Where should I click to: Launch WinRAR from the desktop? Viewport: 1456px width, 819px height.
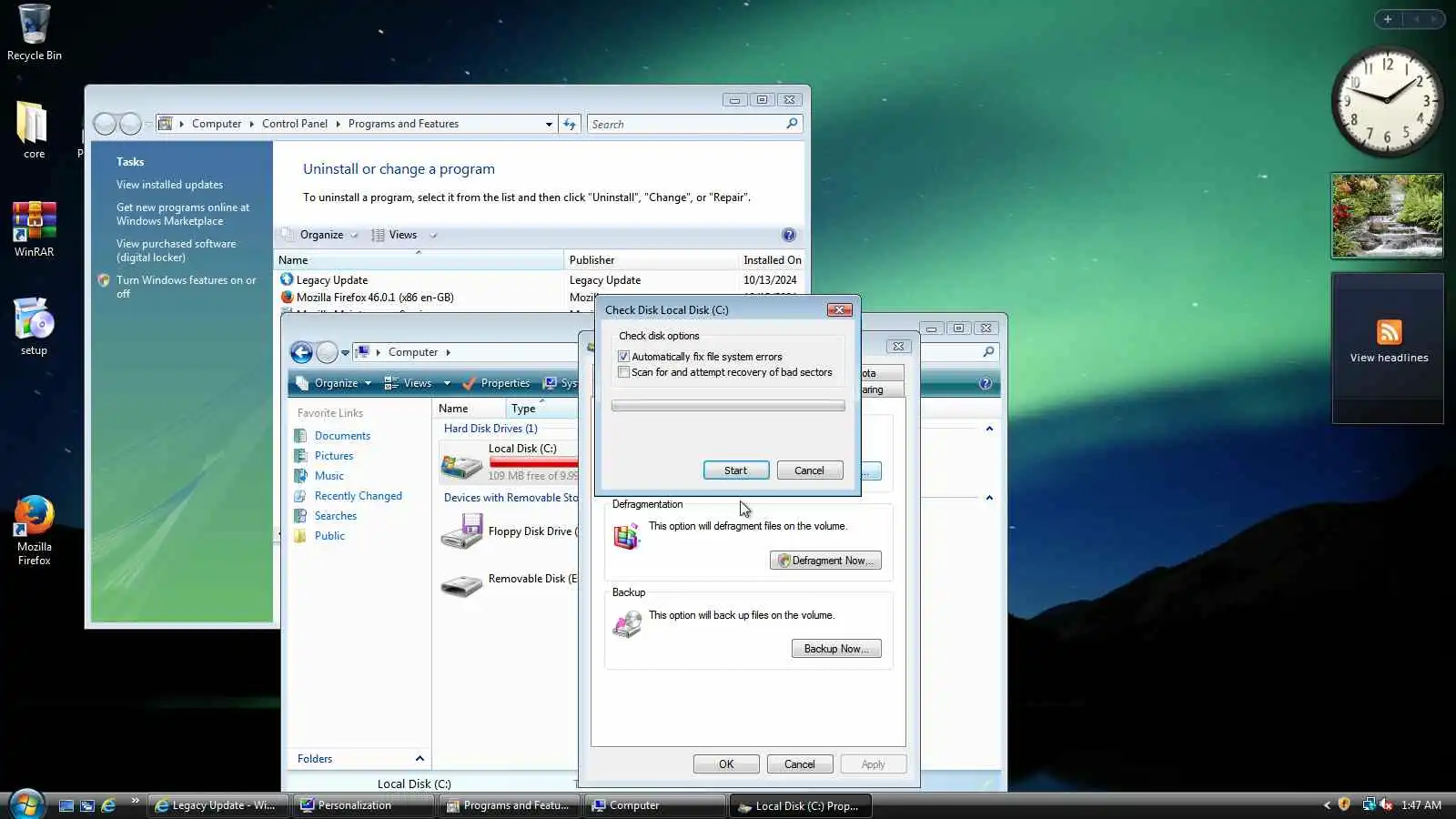[x=34, y=229]
